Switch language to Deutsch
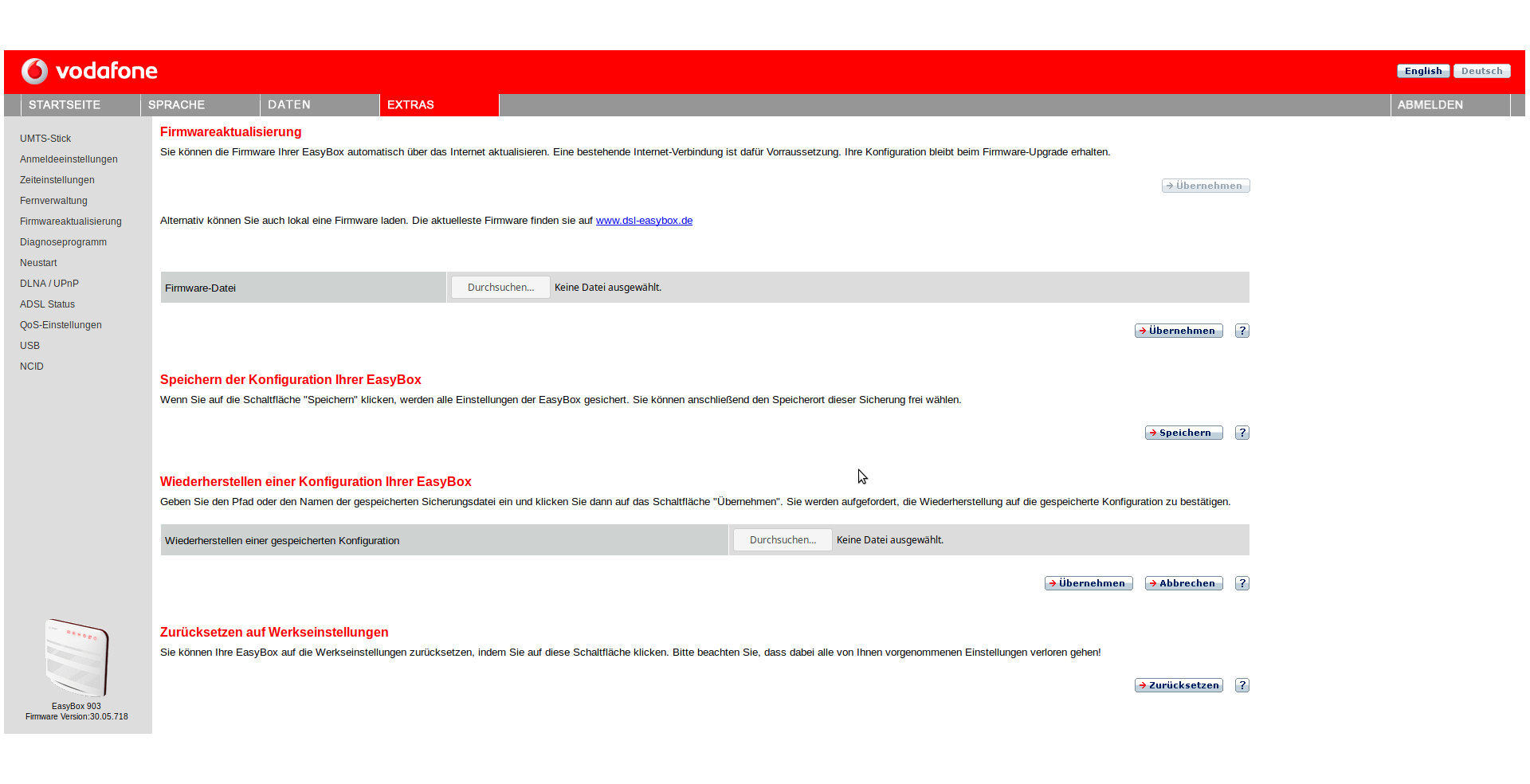1530x784 pixels. coord(1481,71)
